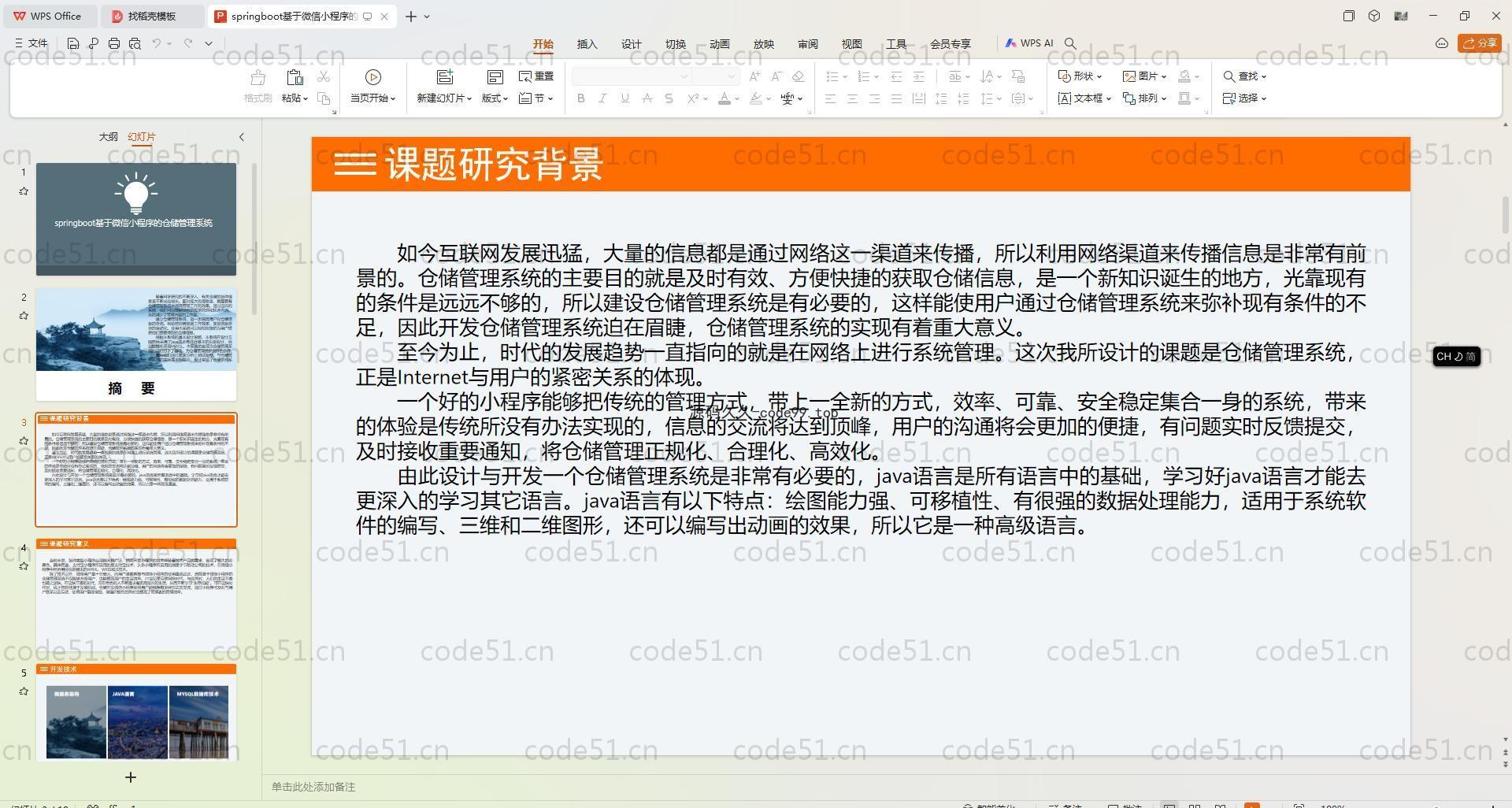
Task: Open the Review (审阅) ribbon tab
Action: pyautogui.click(x=807, y=44)
